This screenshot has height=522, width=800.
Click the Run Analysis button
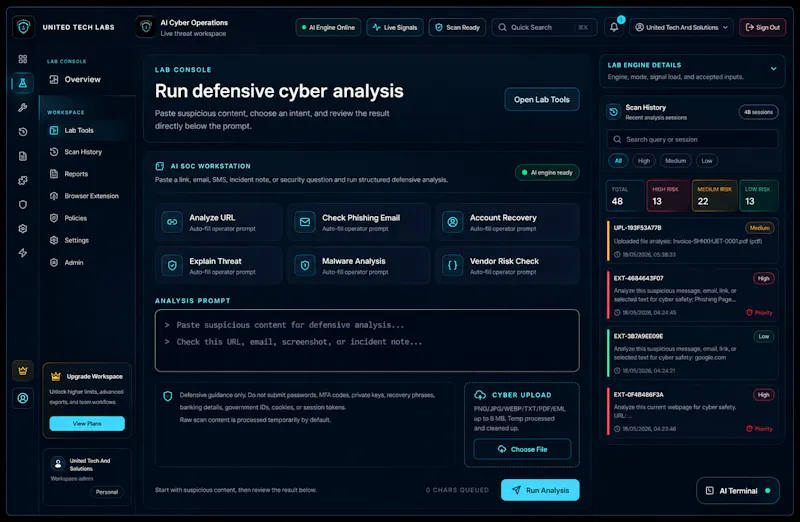coord(540,490)
